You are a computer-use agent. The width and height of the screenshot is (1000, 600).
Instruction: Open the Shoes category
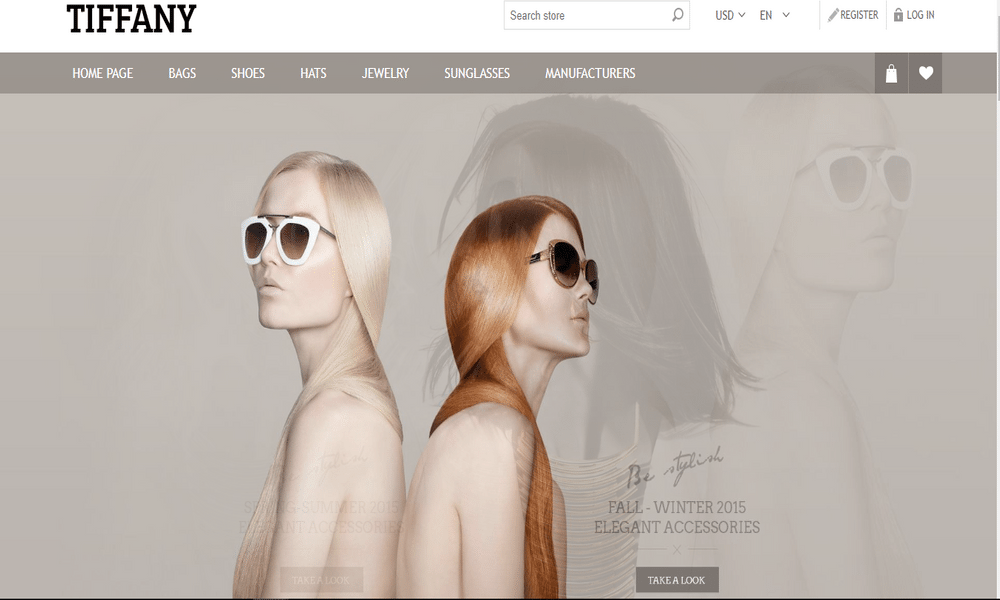tap(248, 73)
